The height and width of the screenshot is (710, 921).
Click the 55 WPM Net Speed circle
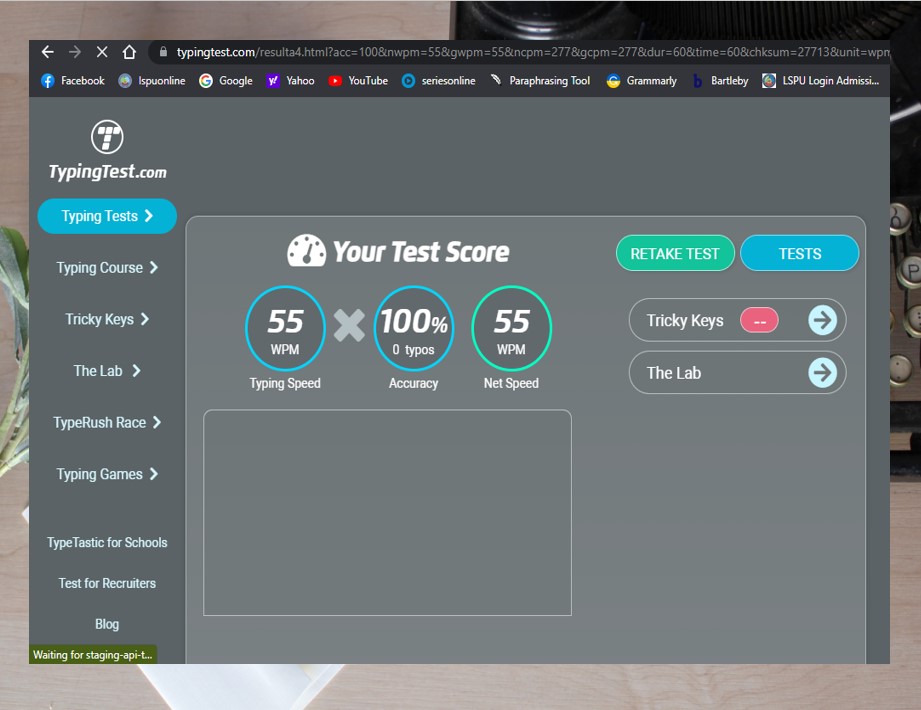coord(511,328)
